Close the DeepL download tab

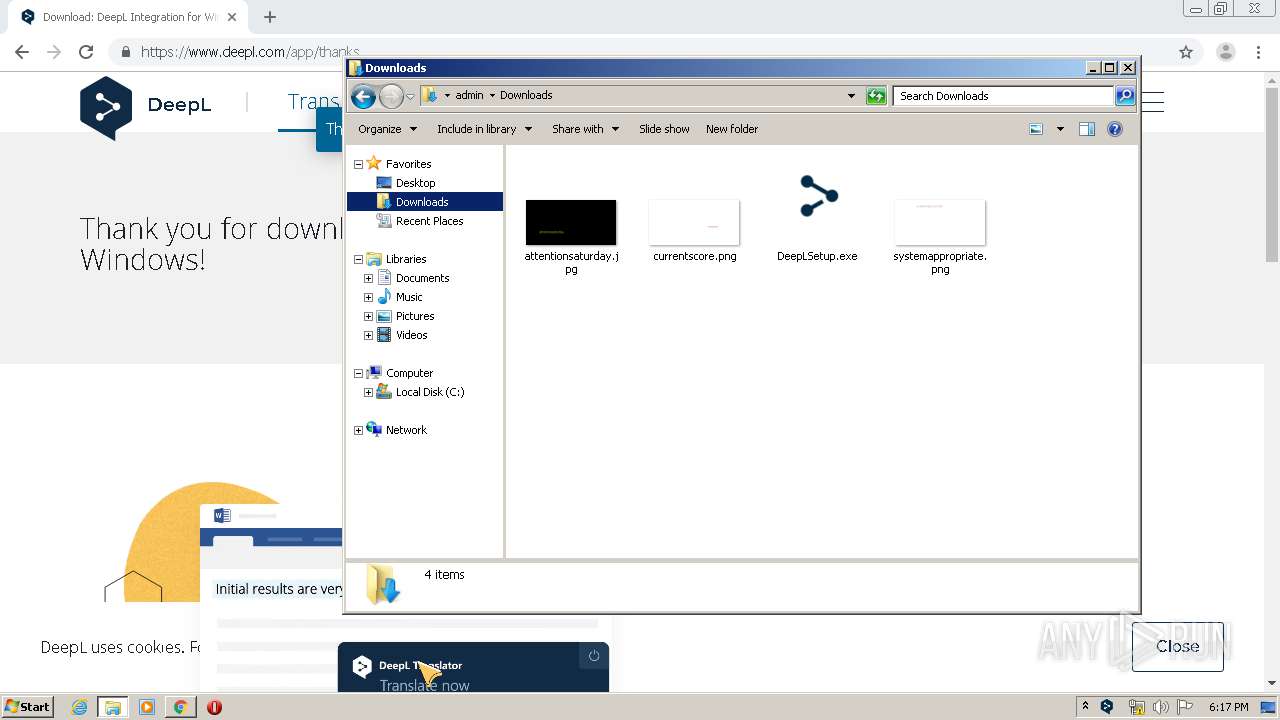[x=232, y=17]
